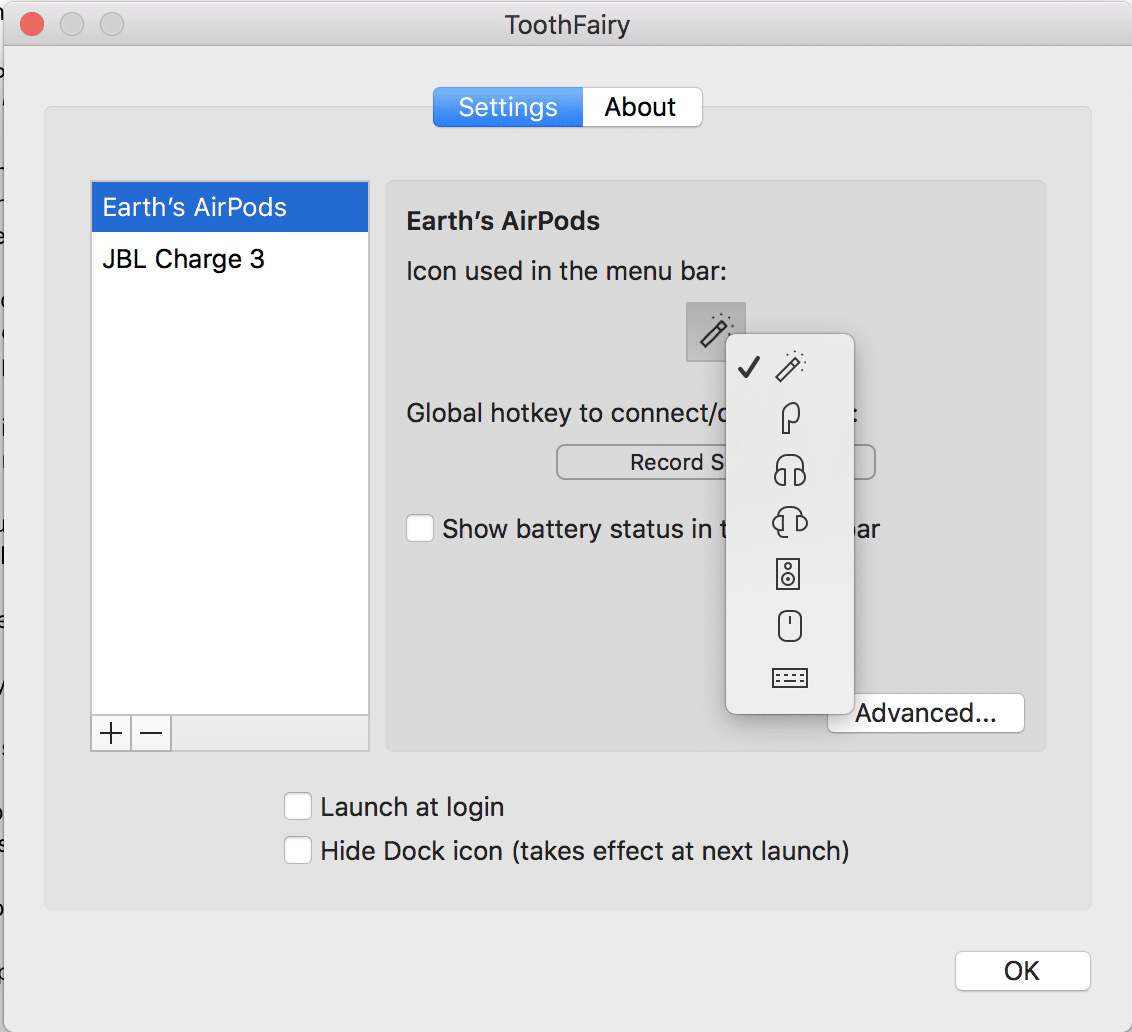
Task: Close the ToothFairy window
Action: pos(32,24)
